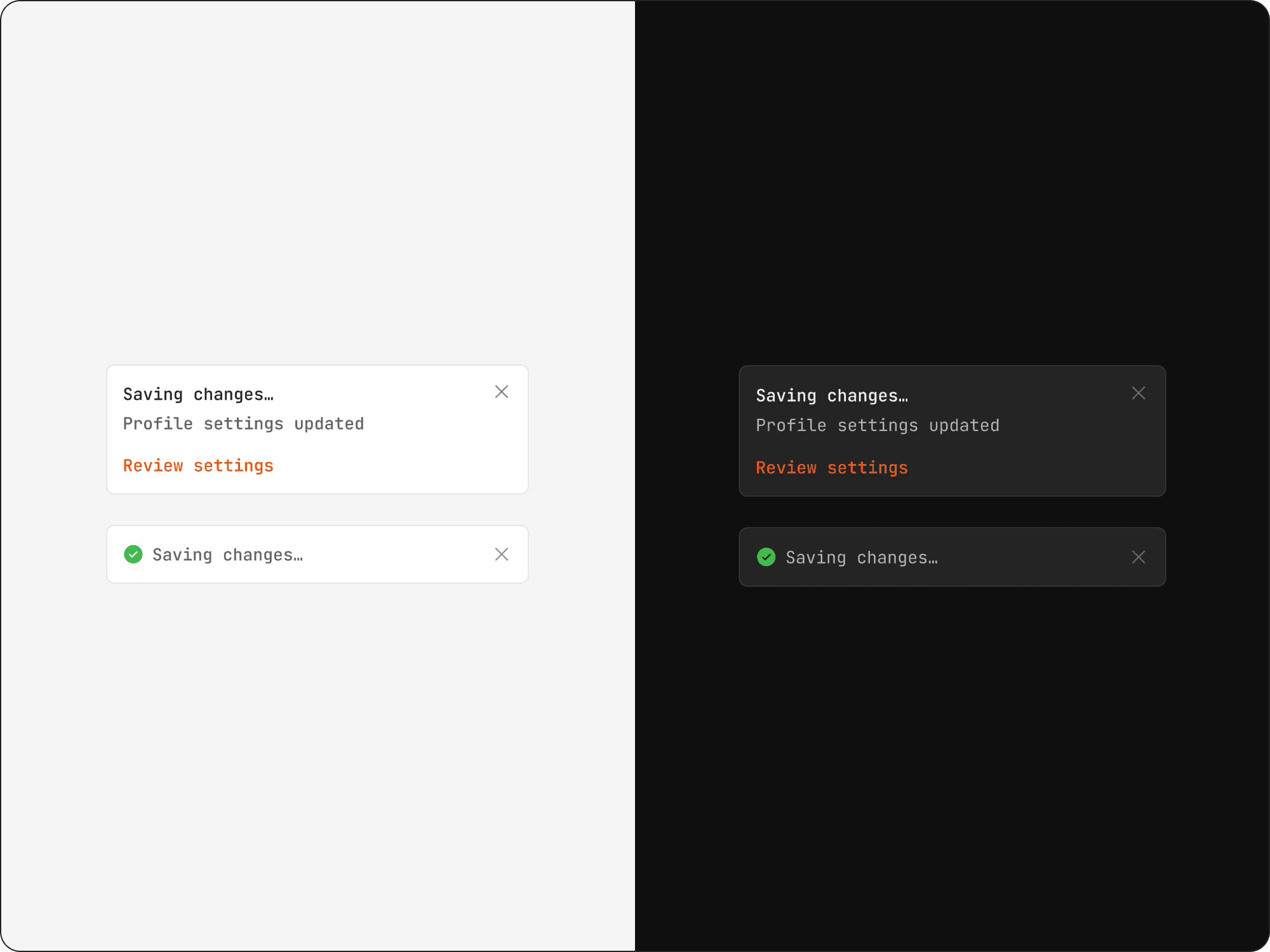Open Review settings link in the dark toast
The image size is (1270, 952).
(832, 468)
